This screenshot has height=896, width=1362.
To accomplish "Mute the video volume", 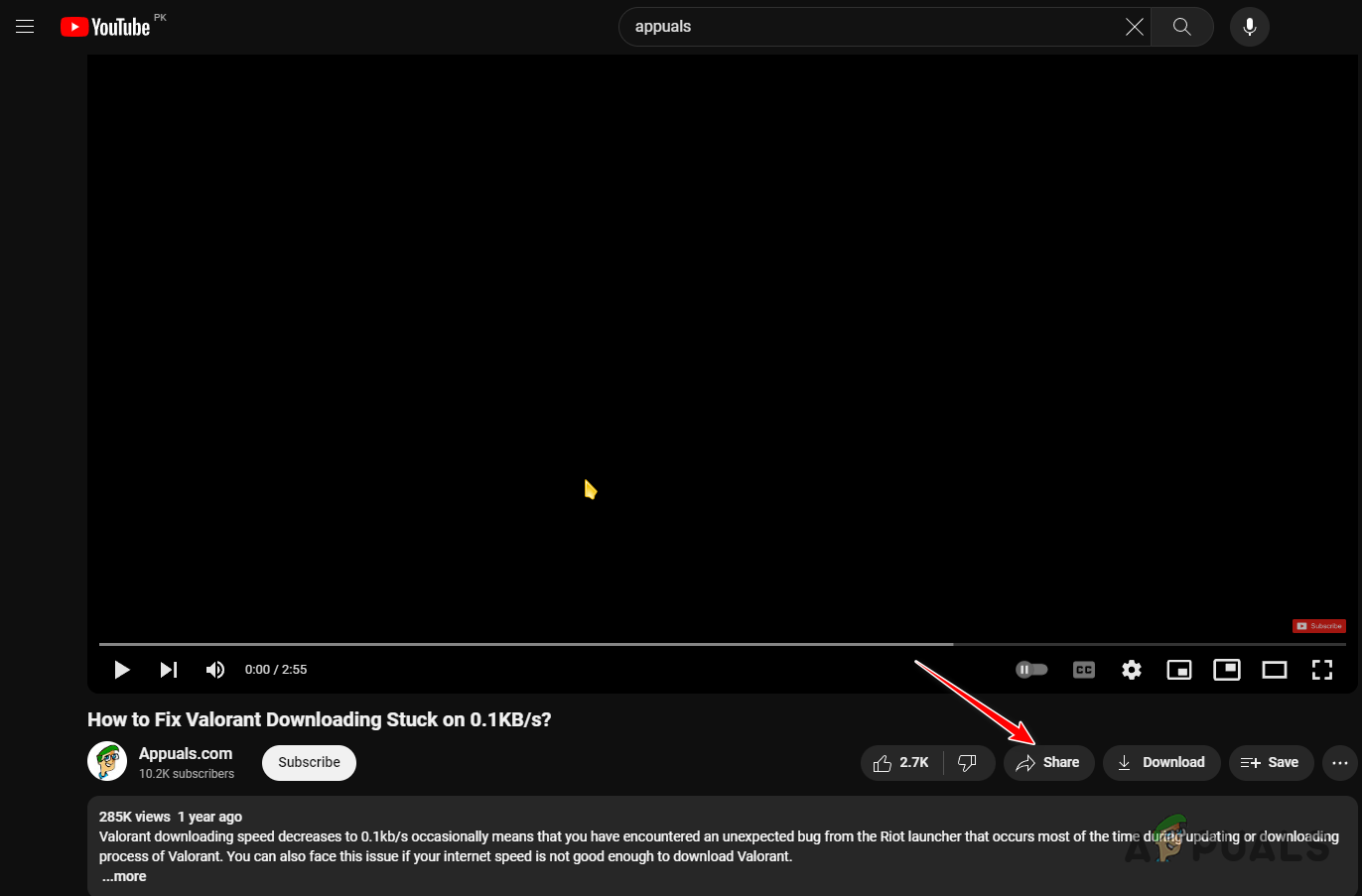I will pos(214,669).
